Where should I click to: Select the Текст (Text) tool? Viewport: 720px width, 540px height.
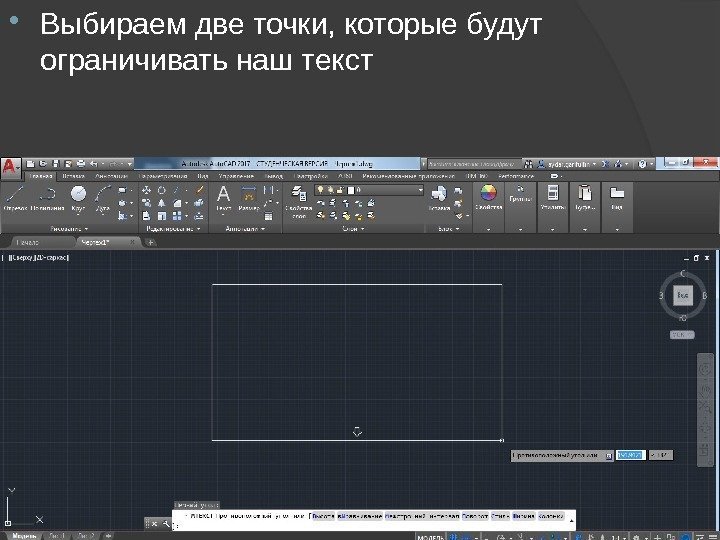[224, 198]
